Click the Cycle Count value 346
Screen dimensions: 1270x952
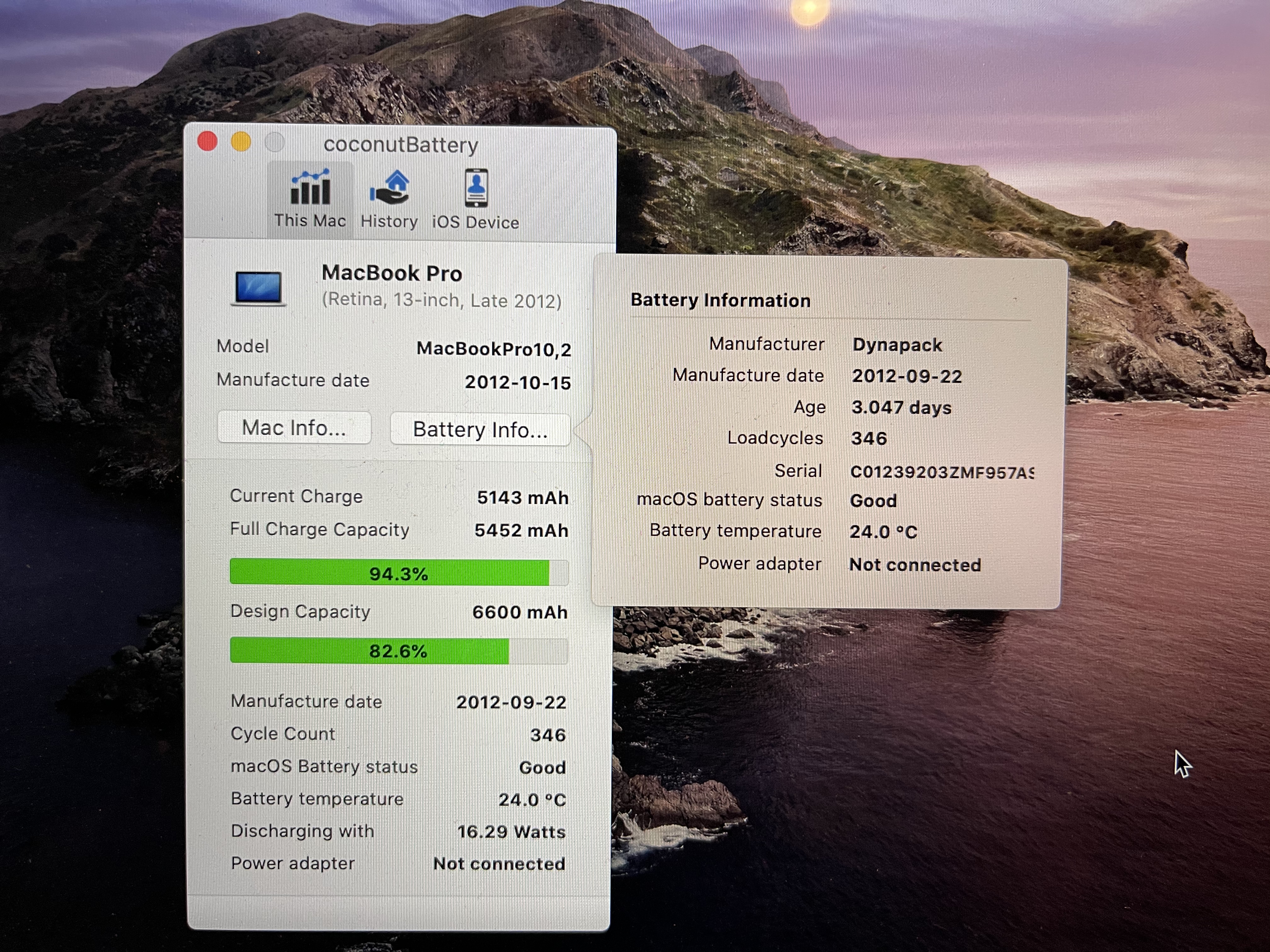tap(547, 734)
